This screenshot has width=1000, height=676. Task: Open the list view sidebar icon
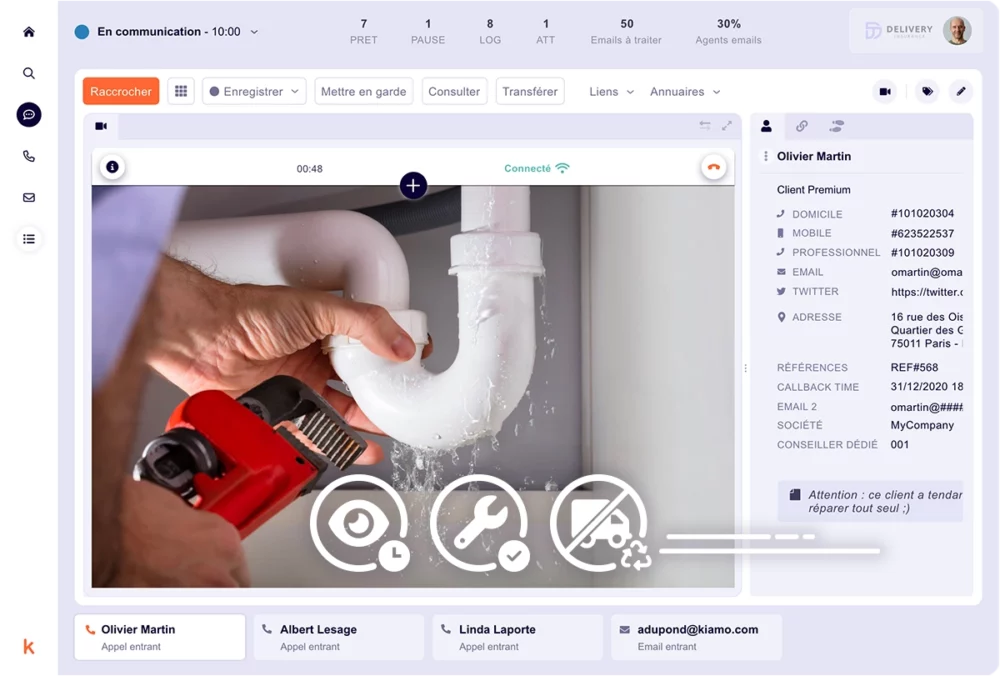pyautogui.click(x=29, y=239)
